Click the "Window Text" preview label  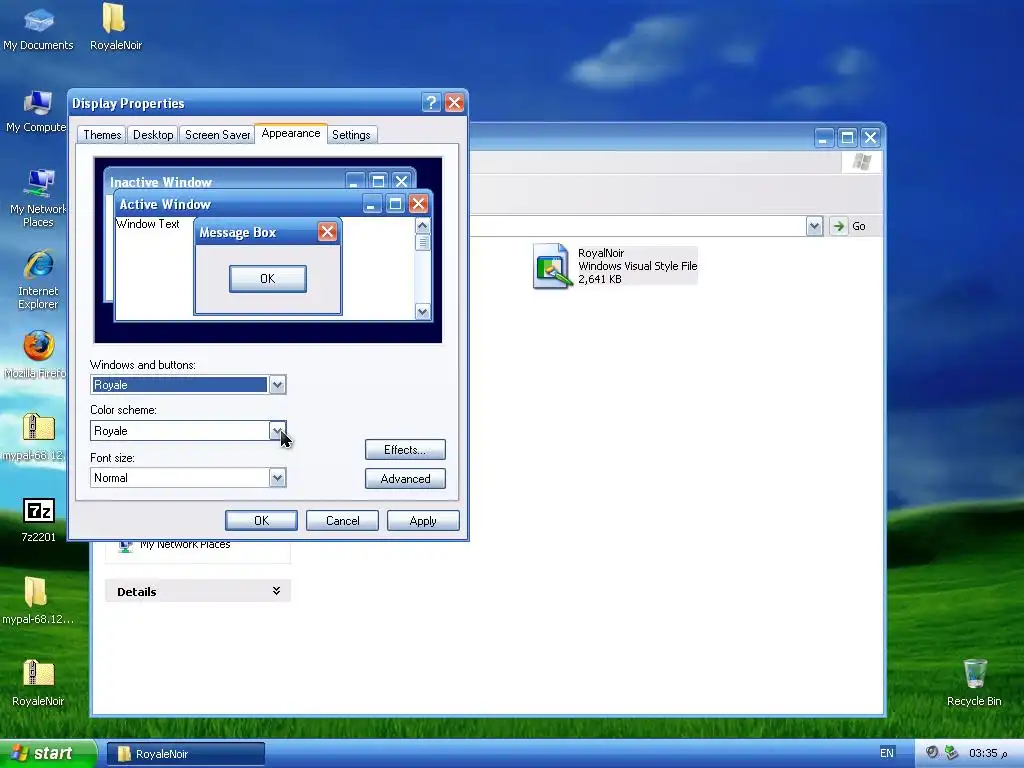[148, 223]
